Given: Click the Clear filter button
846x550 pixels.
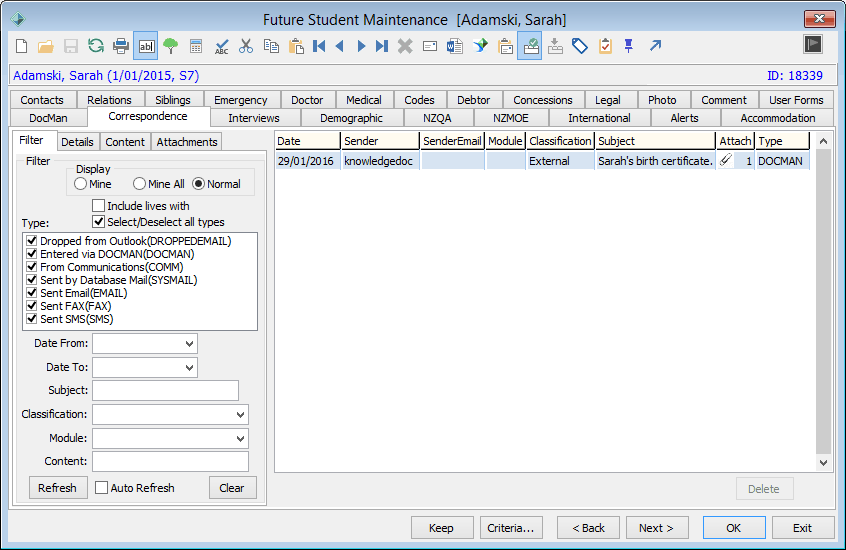Looking at the screenshot, I should click(232, 488).
